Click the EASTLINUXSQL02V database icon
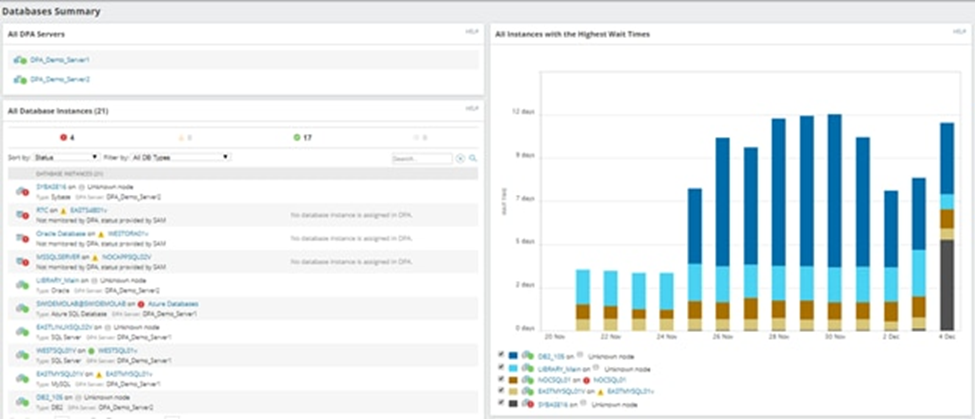Viewport: 975px width, 419px height. [x=22, y=331]
